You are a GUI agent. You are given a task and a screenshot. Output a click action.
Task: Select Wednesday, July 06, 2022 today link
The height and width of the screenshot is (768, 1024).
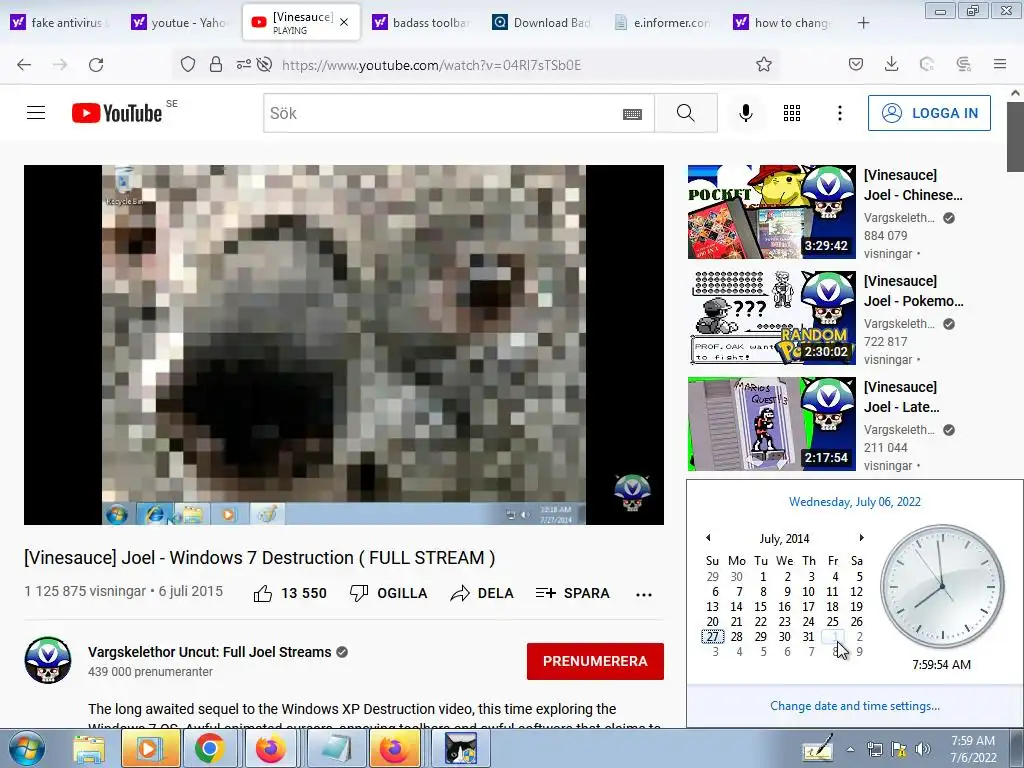(855, 502)
